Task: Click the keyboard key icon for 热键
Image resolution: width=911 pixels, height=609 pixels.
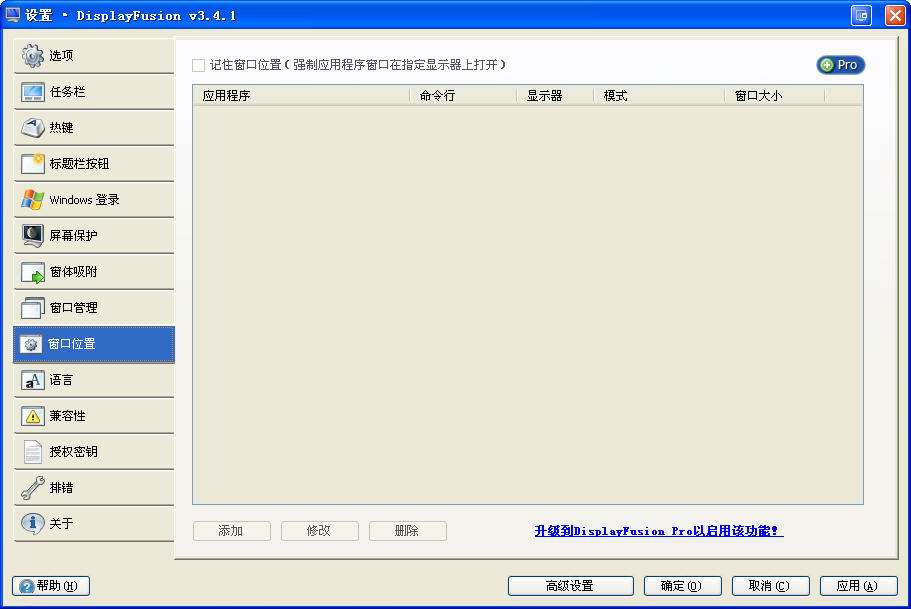Action: [33, 127]
